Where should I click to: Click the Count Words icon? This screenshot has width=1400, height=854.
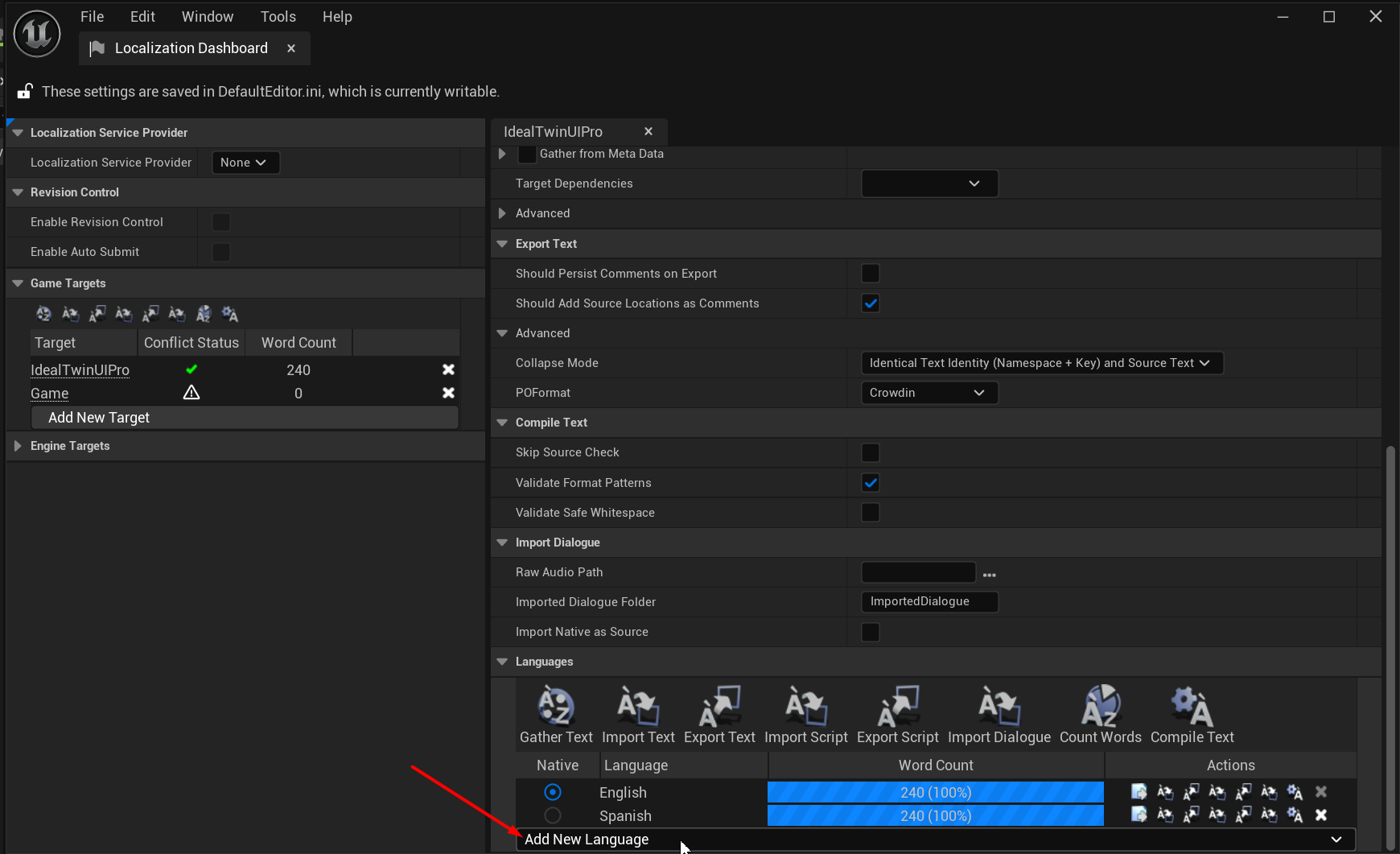tap(1100, 708)
